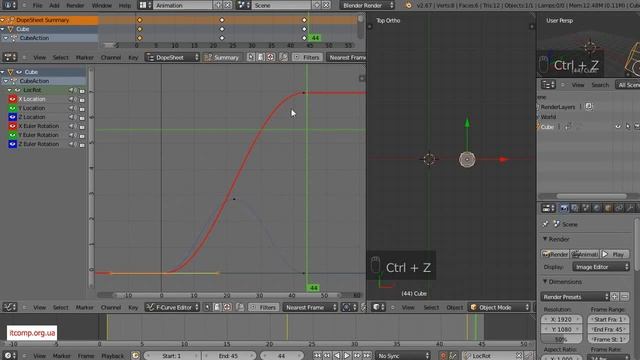Click the screen layout browse icon beside Animation

click(x=144, y=5)
